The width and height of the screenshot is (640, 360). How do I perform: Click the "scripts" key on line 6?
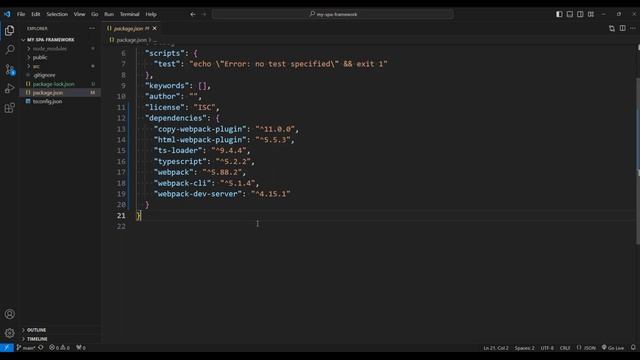(x=164, y=53)
